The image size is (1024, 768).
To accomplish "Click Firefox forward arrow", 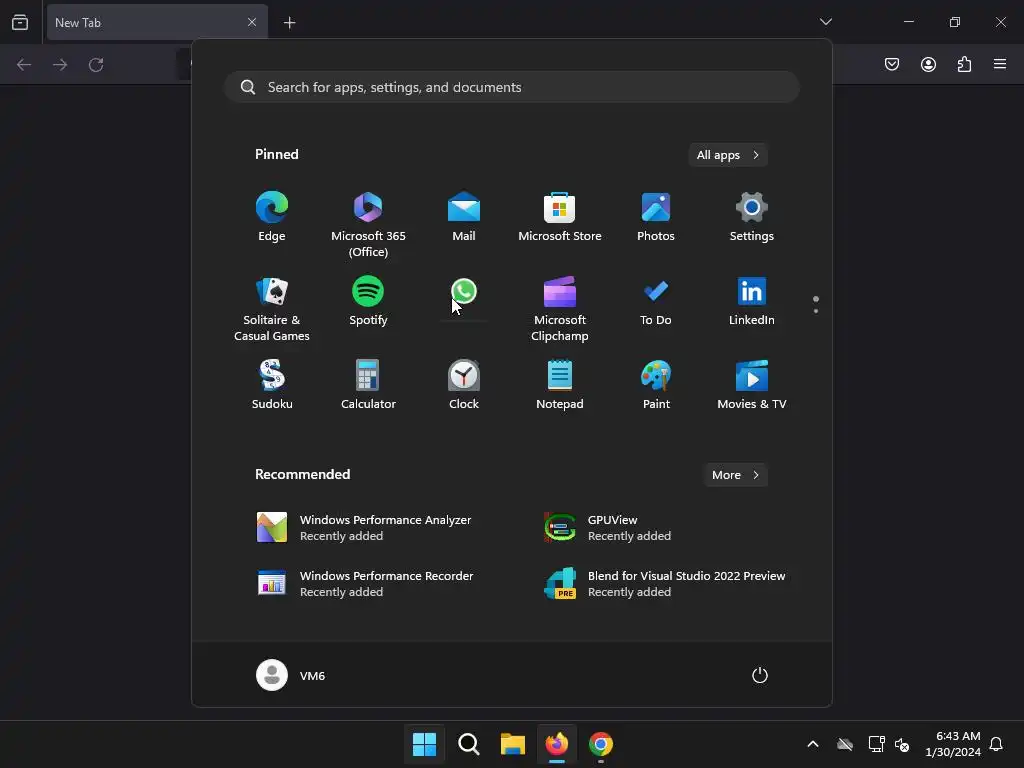I will 60,65.
